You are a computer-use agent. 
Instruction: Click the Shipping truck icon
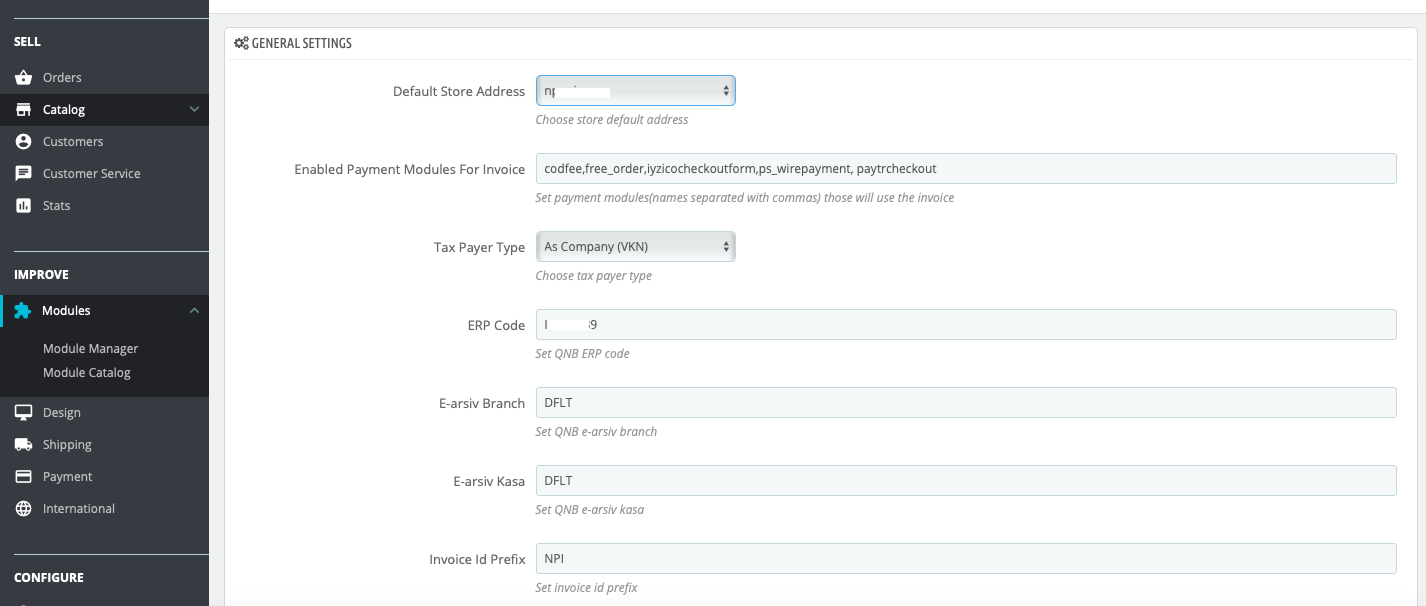click(23, 445)
